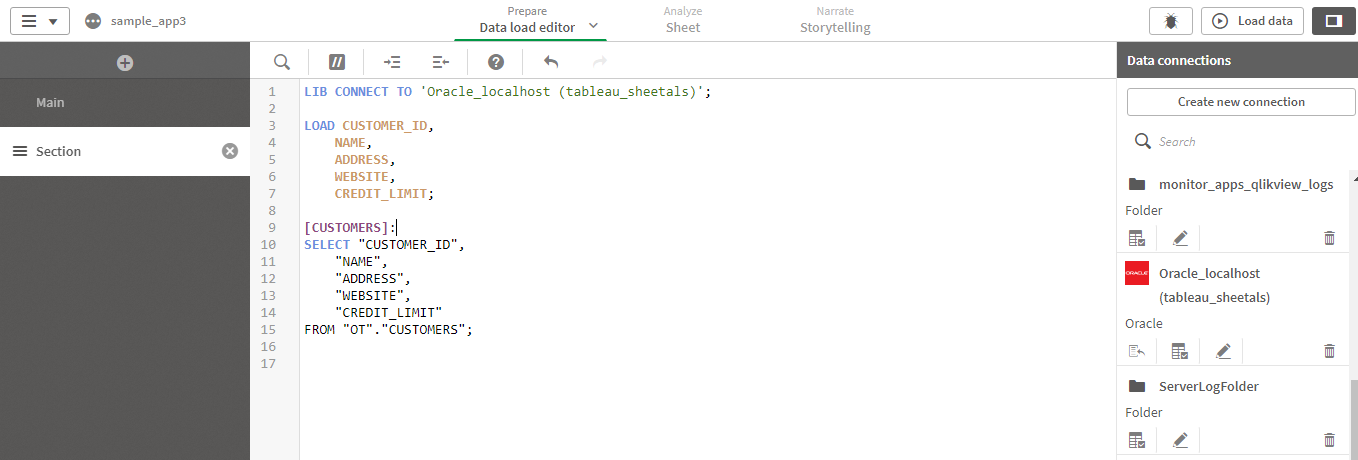Outdent the selected script lines
1358x460 pixels.
(440, 62)
